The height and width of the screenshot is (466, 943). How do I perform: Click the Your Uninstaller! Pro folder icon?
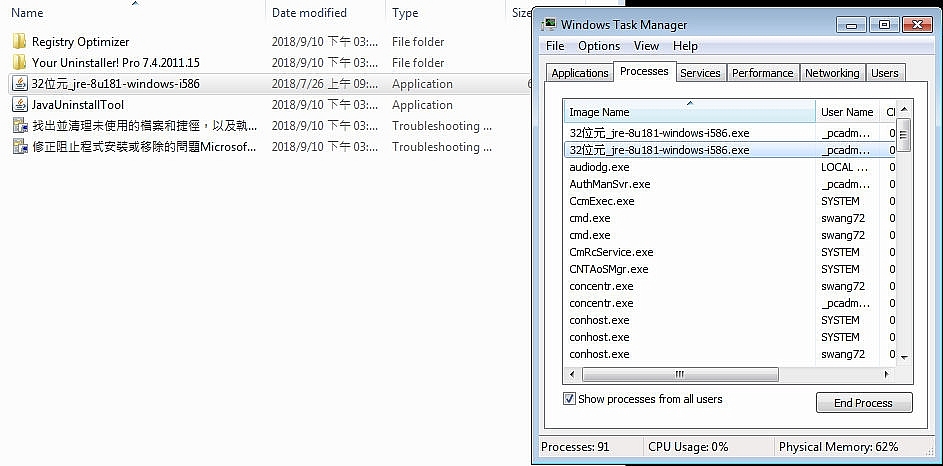point(19,63)
